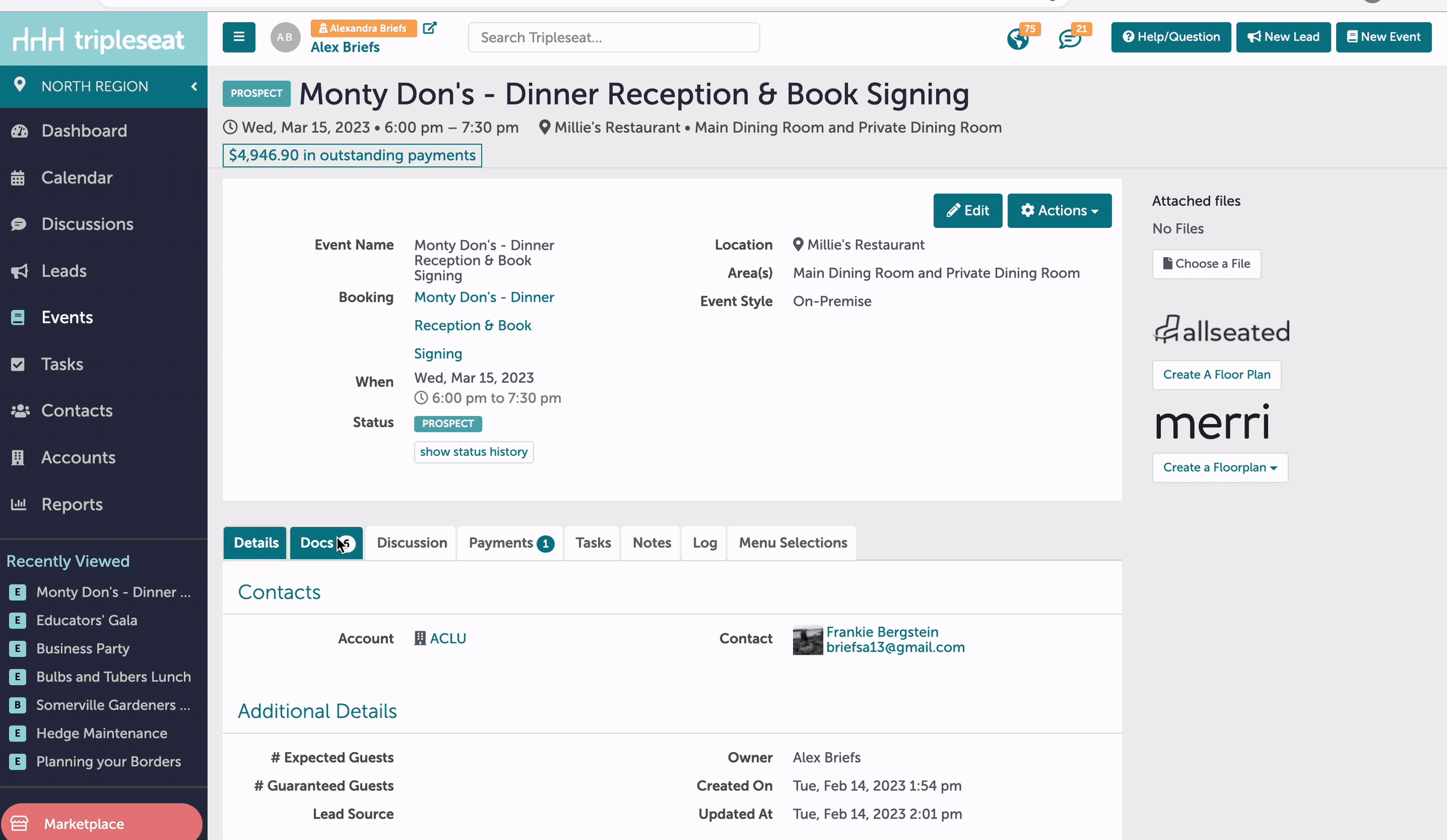1447x840 pixels.
Task: Click show status history
Action: point(474,452)
